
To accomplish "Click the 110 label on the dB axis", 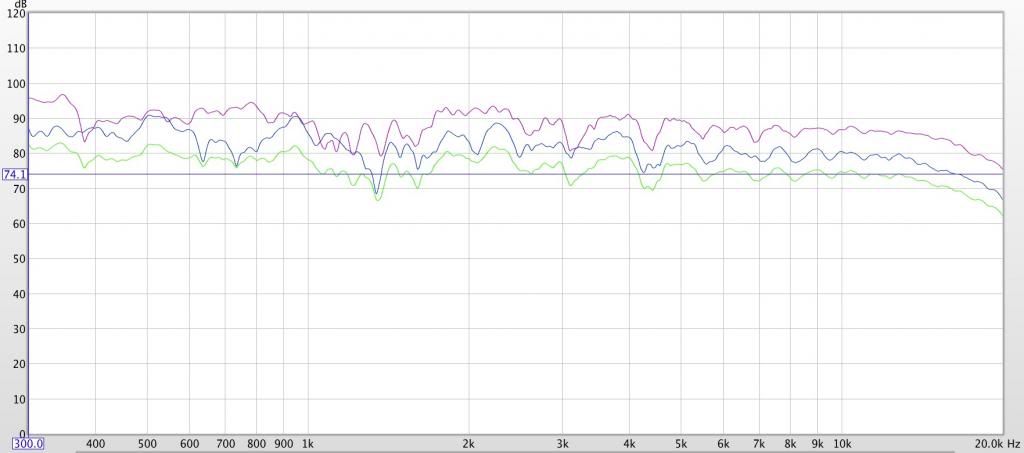I will click(18, 48).
